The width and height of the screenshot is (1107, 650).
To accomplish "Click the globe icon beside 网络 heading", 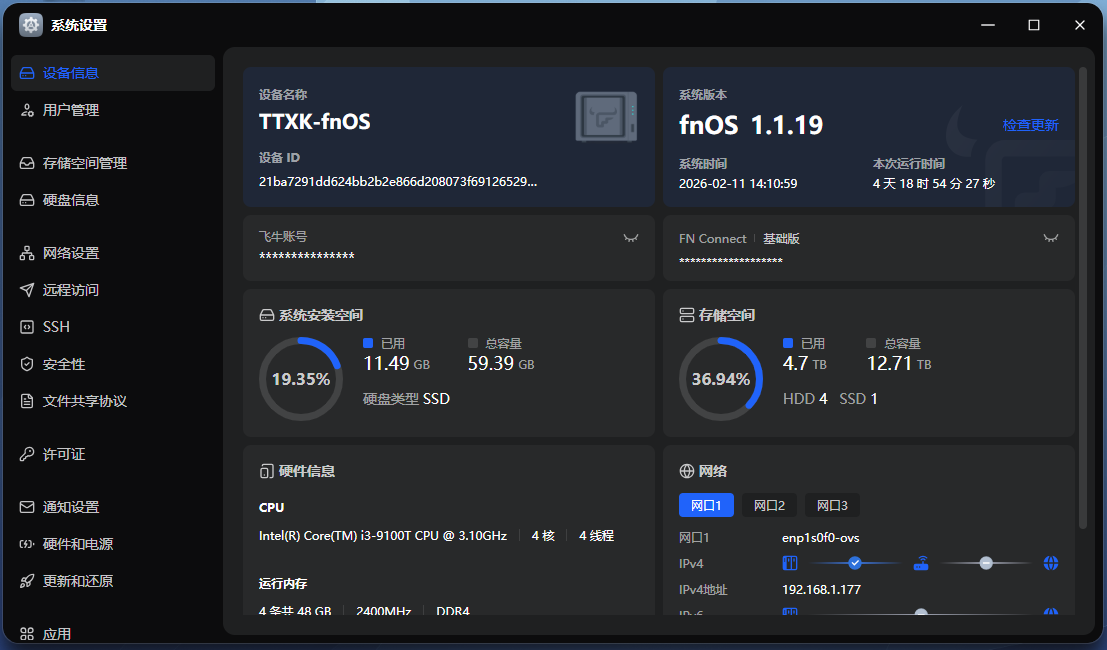I will coord(686,471).
